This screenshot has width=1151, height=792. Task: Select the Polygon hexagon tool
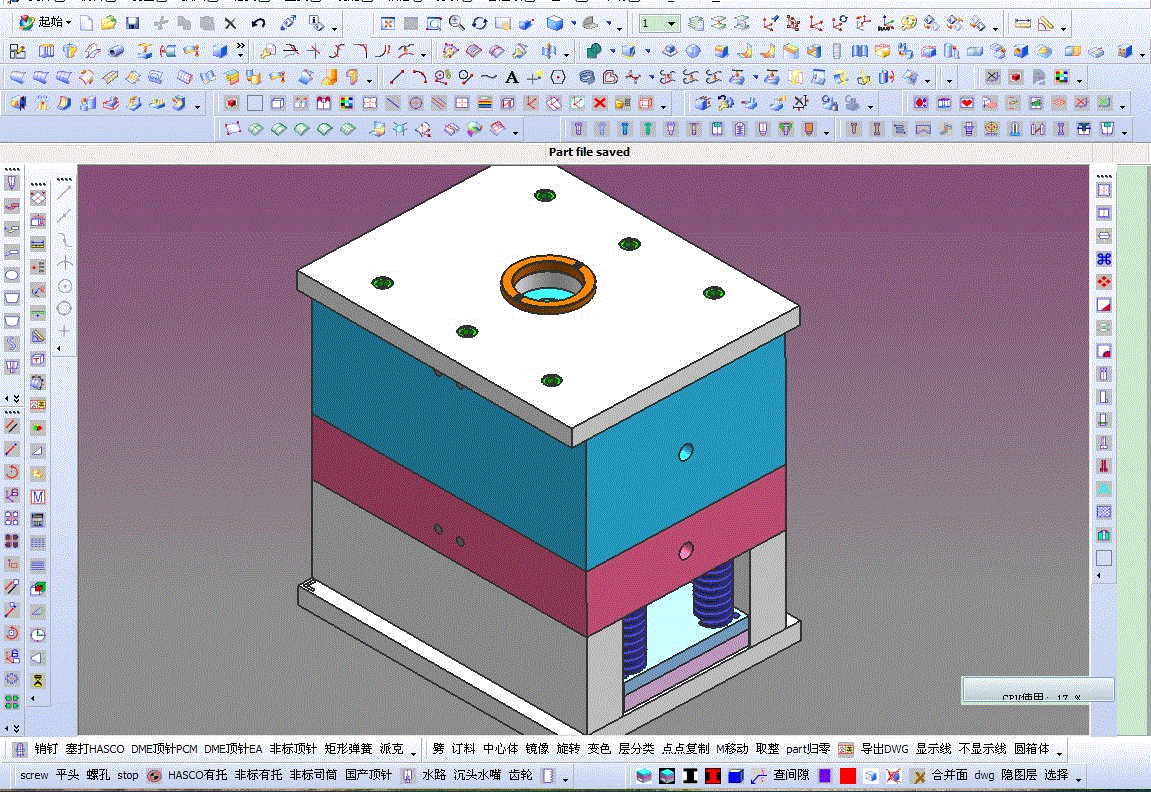click(558, 77)
